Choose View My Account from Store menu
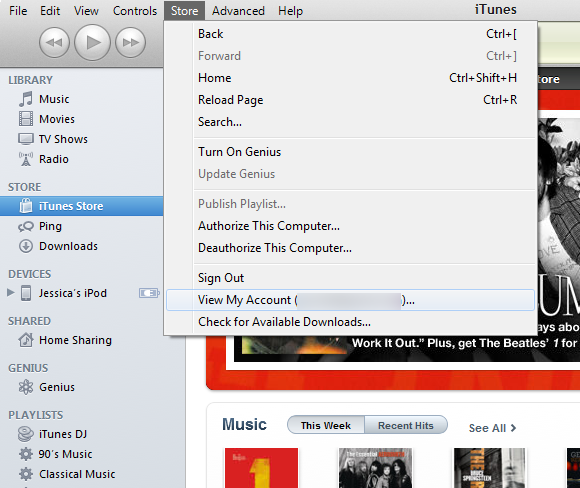580x488 pixels. pyautogui.click(x=350, y=300)
